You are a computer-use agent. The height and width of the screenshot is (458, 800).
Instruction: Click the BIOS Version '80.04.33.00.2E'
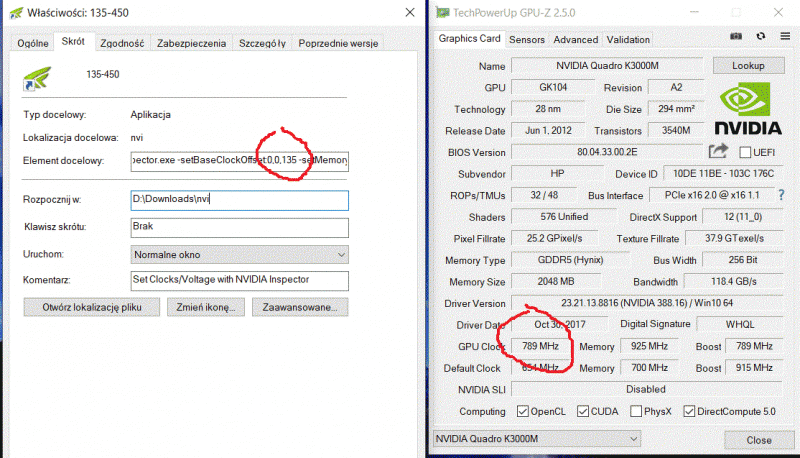607,152
